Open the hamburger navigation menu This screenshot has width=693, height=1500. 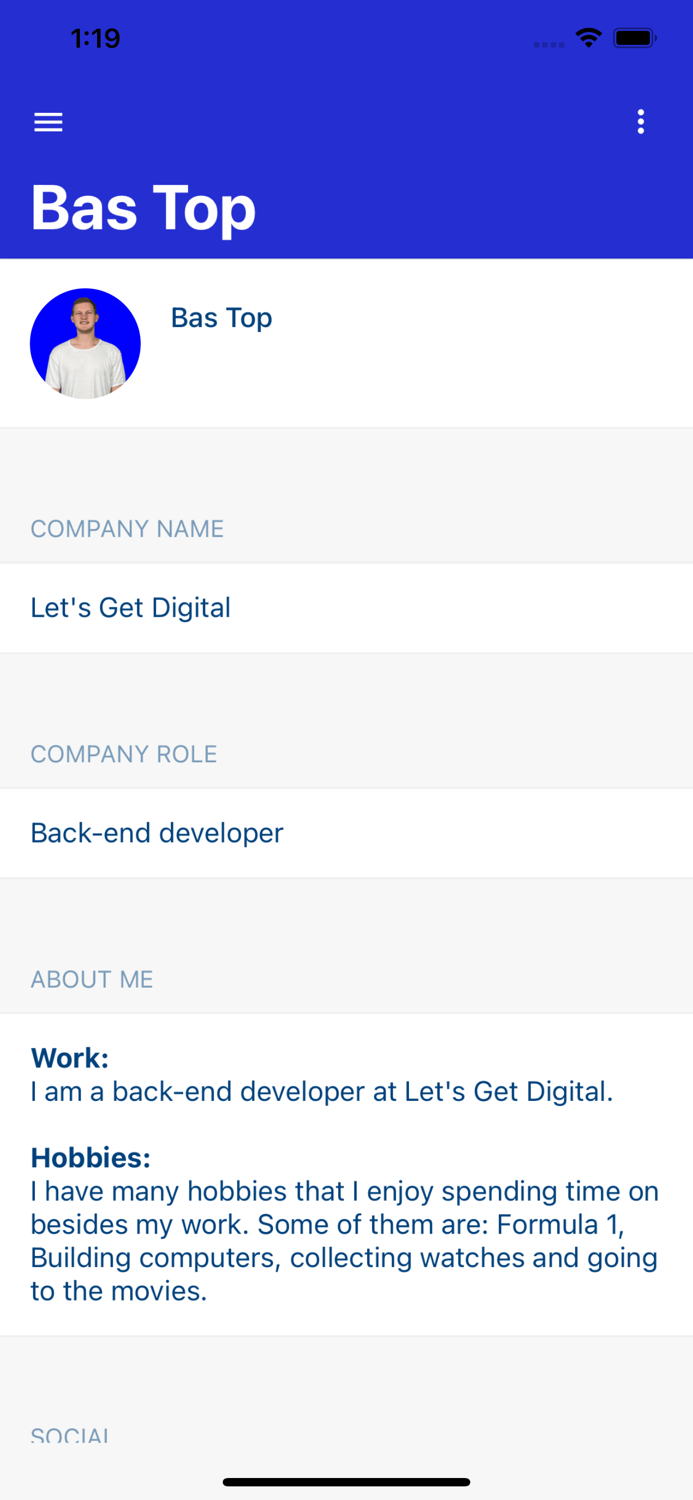48,122
